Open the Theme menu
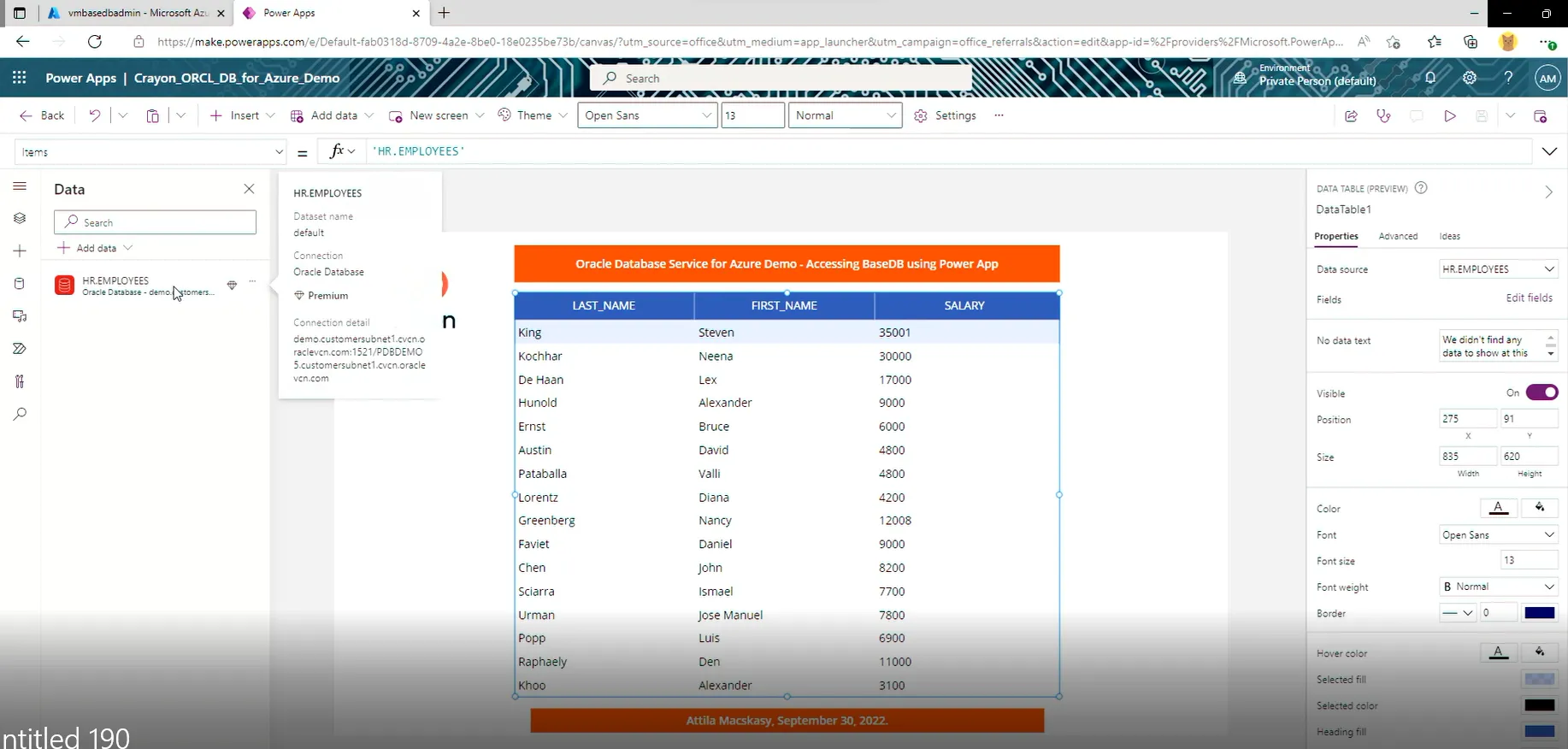The width and height of the screenshot is (1568, 749). tap(533, 115)
